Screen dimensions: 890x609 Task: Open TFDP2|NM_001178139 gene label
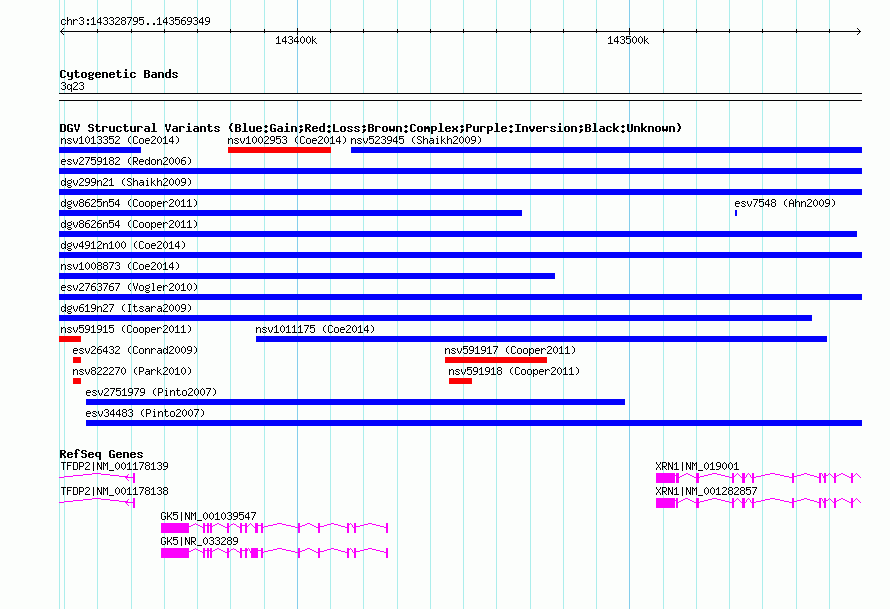(x=114, y=466)
